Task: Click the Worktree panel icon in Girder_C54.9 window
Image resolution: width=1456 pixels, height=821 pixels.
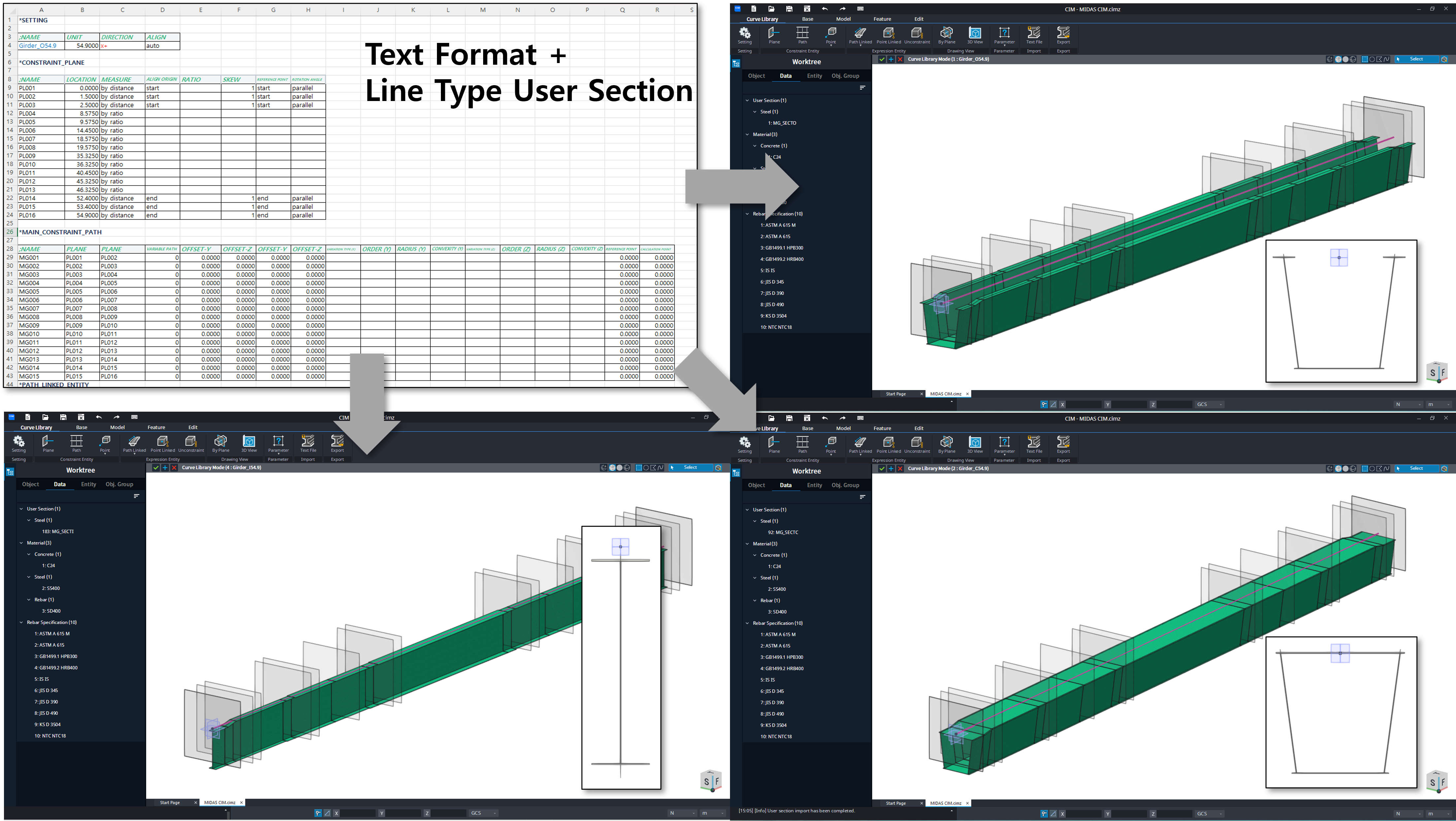Action: pyautogui.click(x=736, y=473)
